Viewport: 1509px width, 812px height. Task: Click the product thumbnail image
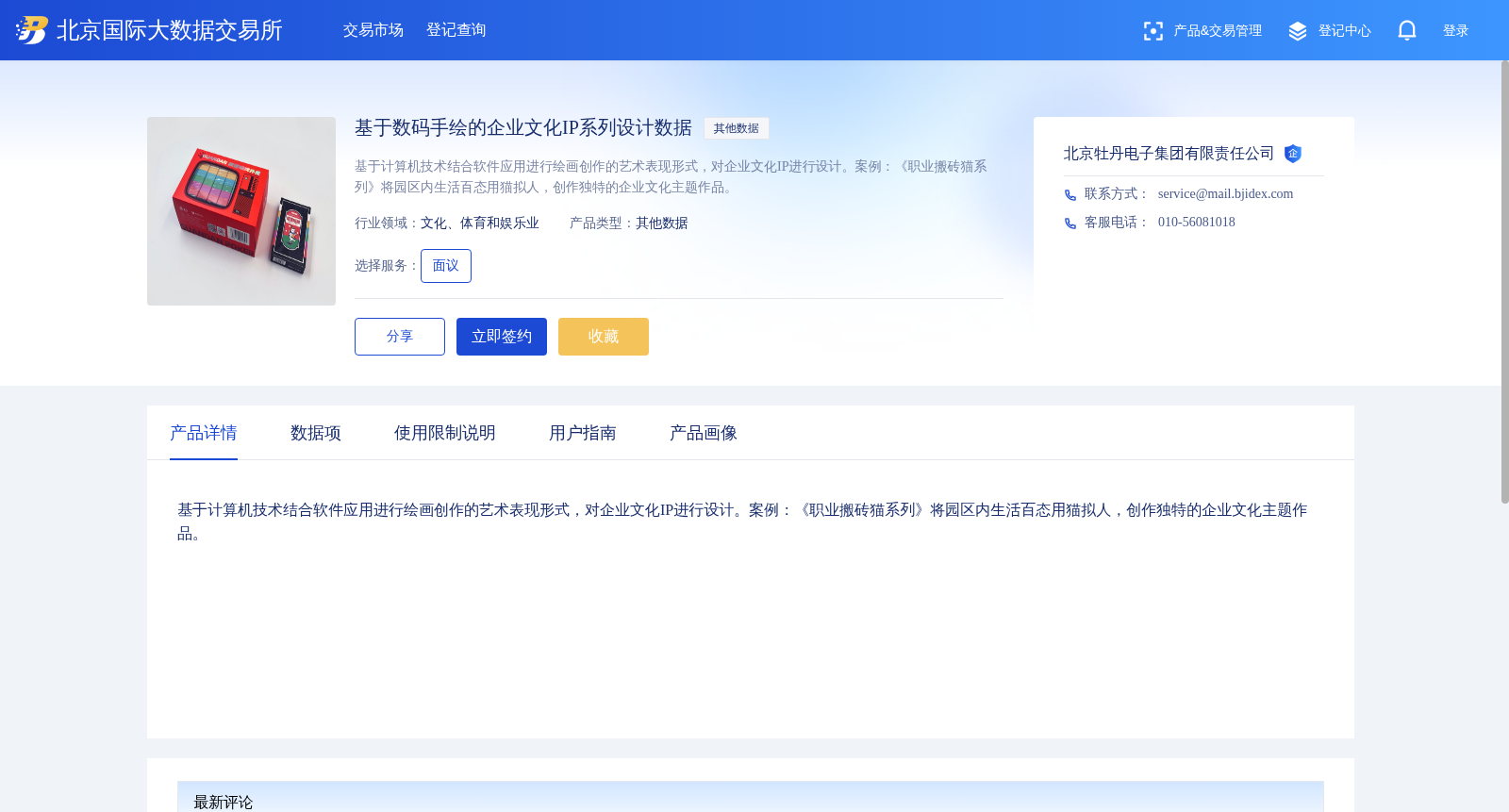pyautogui.click(x=241, y=211)
